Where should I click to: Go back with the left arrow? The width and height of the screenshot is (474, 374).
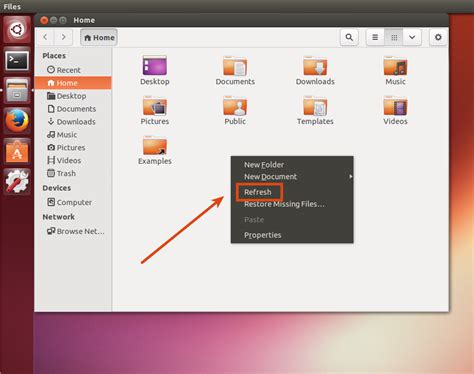click(45, 37)
